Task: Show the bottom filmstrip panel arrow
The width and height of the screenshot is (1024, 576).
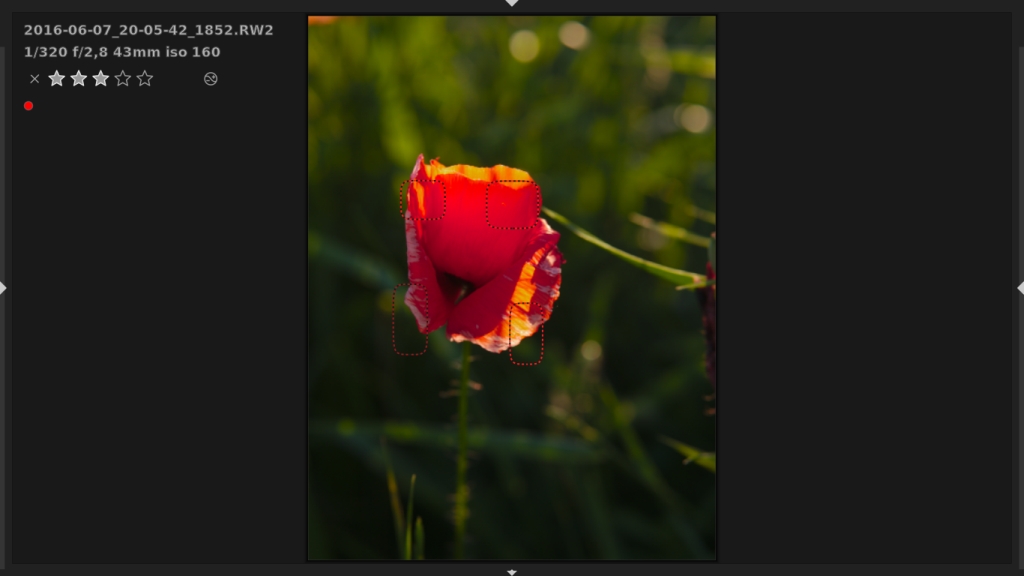Action: click(511, 572)
